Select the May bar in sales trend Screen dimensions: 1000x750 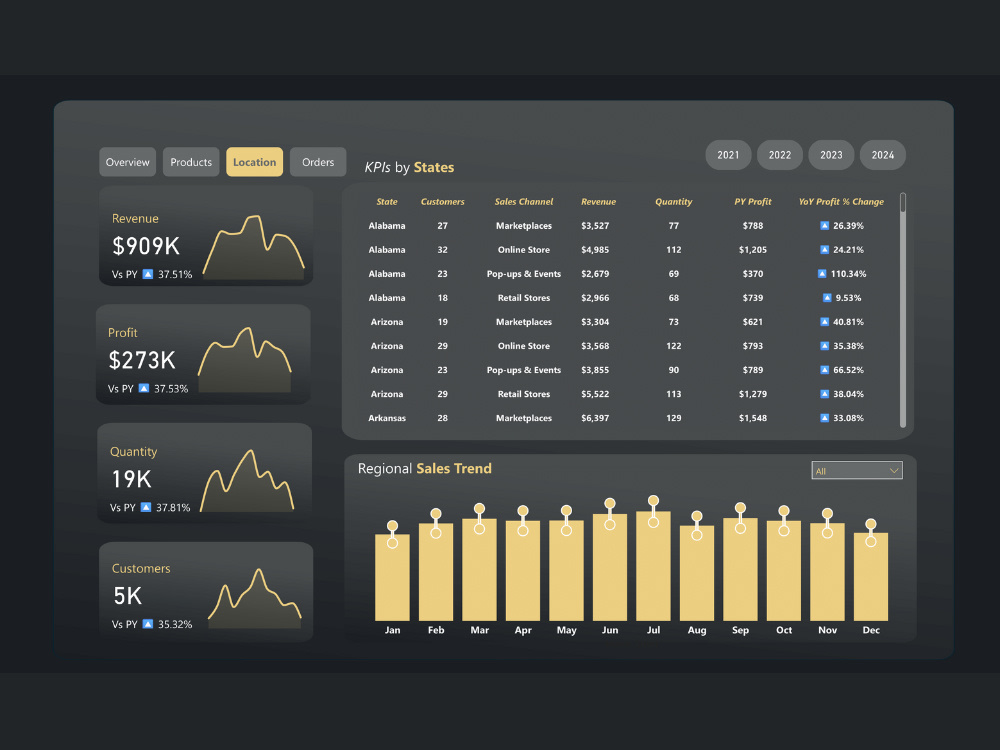(566, 571)
